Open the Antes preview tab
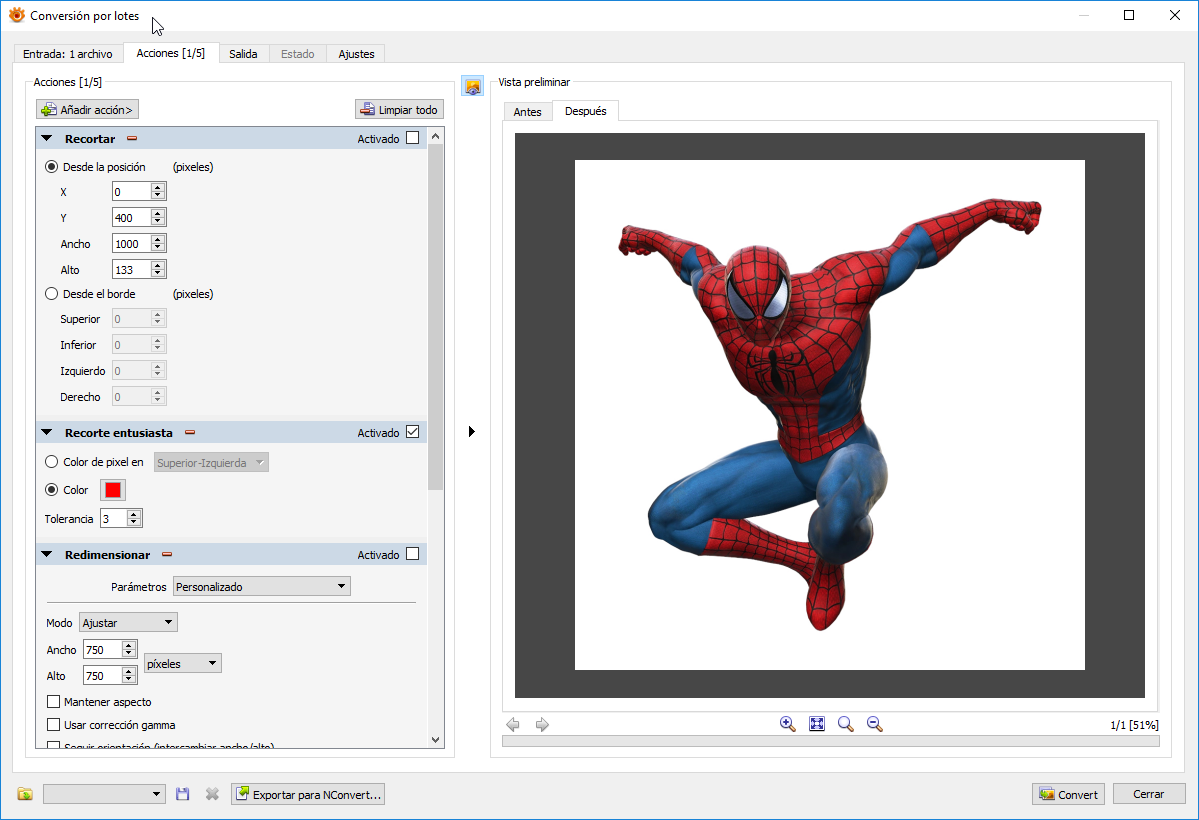The image size is (1199, 820). point(527,112)
